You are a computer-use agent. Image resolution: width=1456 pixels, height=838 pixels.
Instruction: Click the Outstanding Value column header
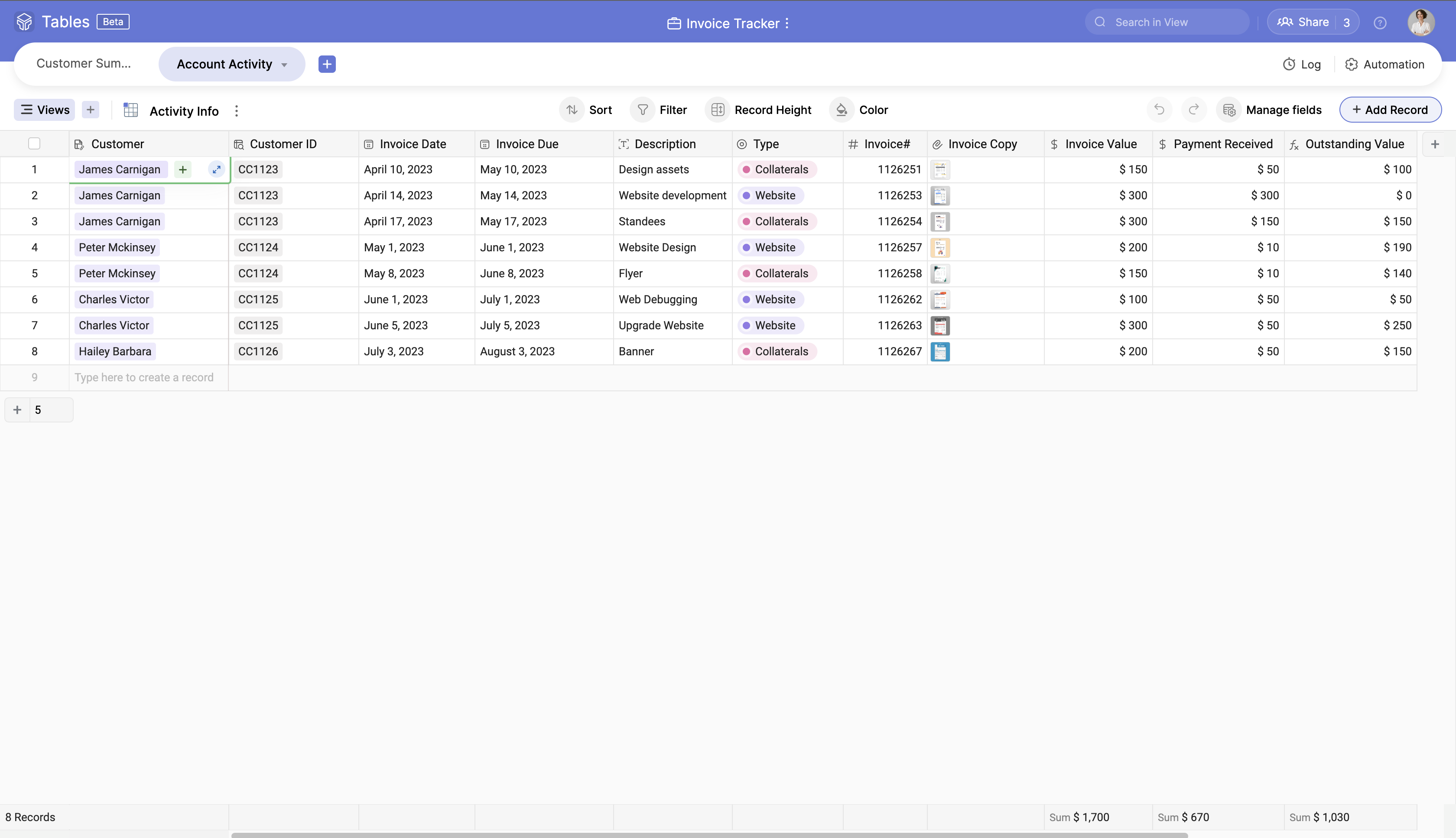(x=1351, y=144)
